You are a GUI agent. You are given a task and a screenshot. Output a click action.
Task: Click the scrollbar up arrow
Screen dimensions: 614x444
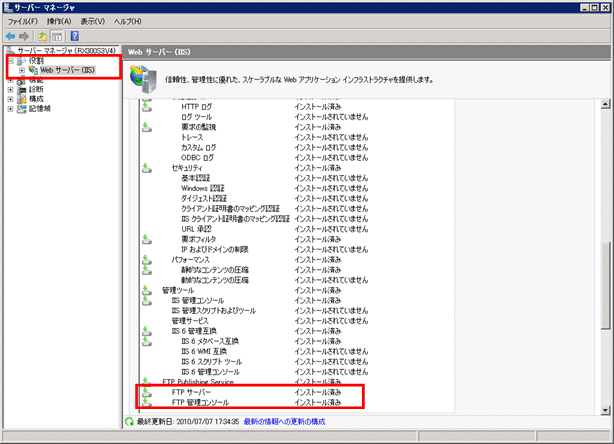605,104
